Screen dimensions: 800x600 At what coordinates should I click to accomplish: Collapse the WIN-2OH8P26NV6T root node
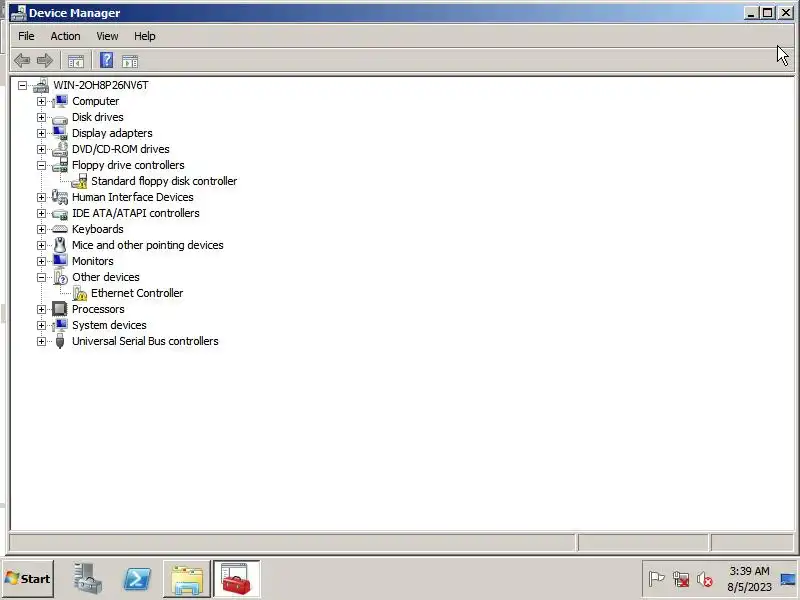click(x=22, y=86)
